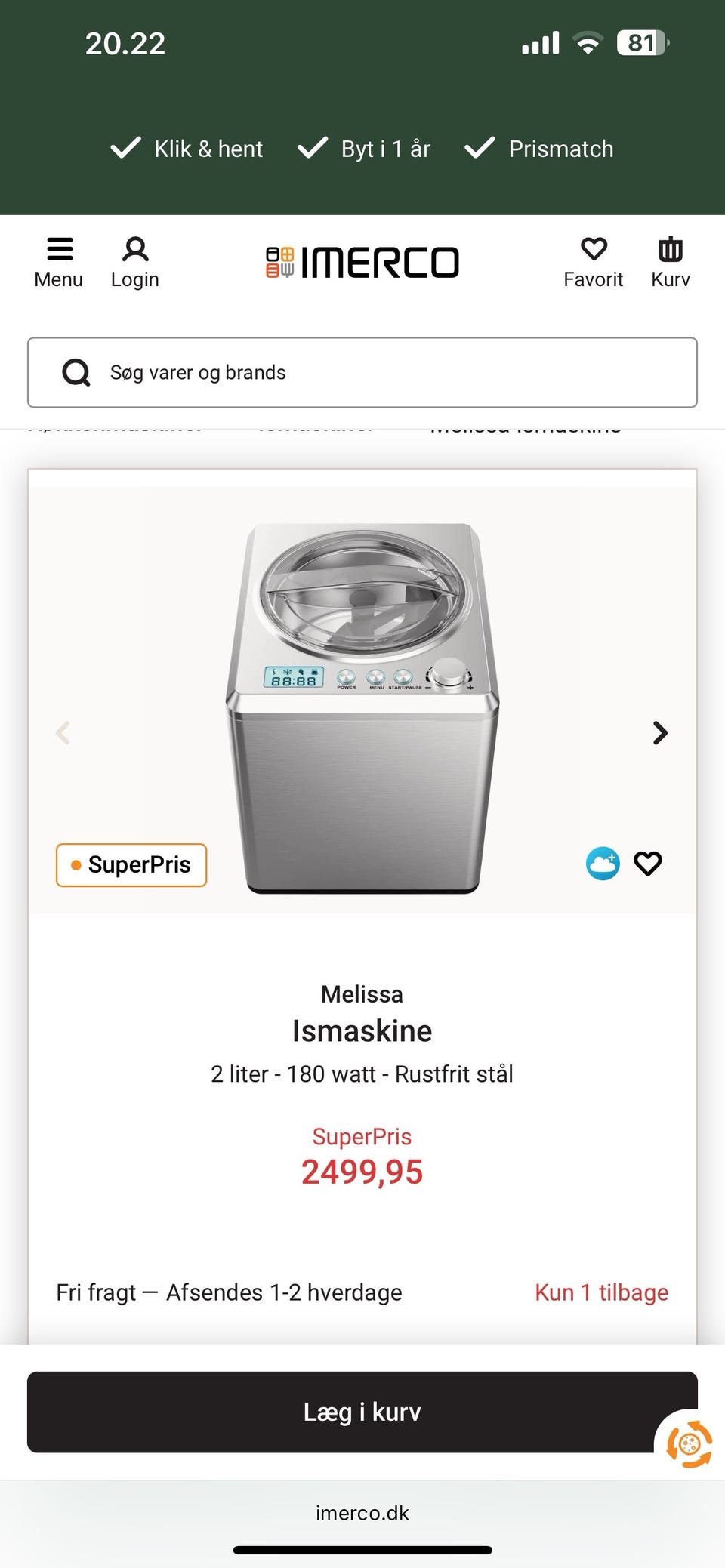The image size is (725, 1568).
Task: Tap the imerco.dk address bar
Action: [362, 1513]
